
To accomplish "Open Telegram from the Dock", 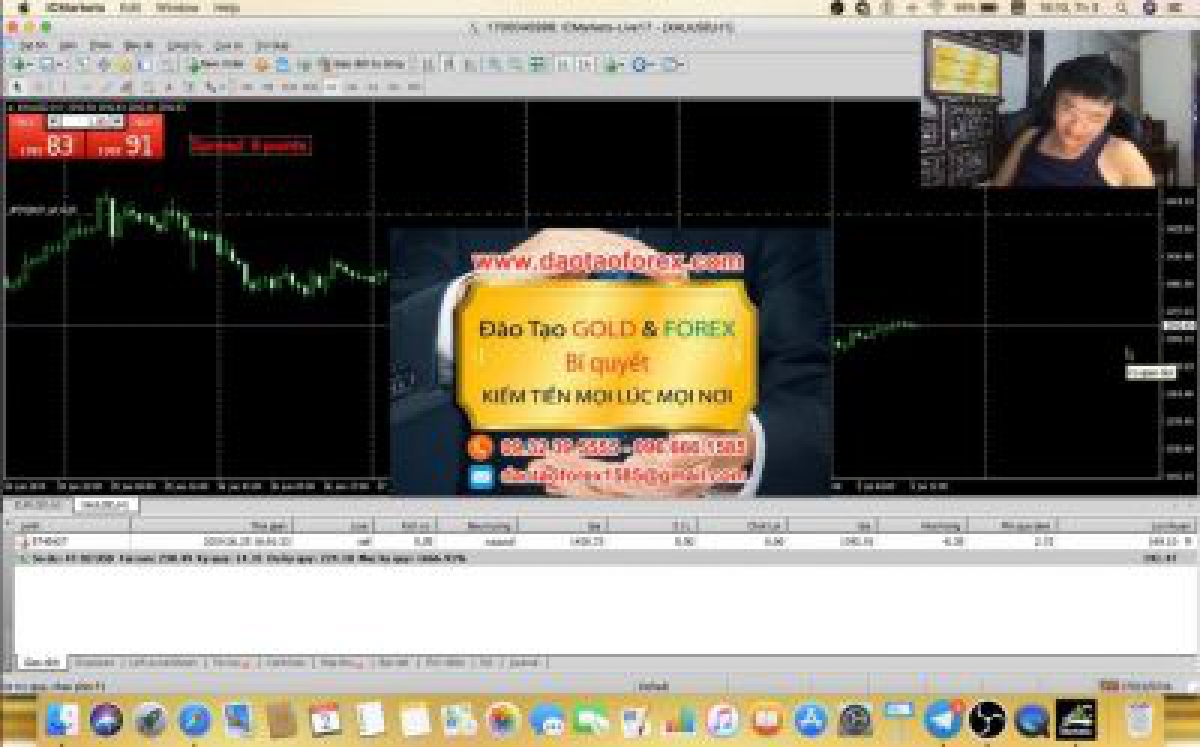I will point(943,719).
